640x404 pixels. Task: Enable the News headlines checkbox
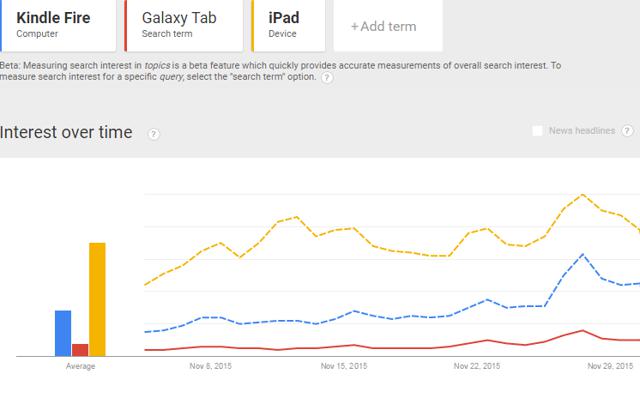[538, 131]
